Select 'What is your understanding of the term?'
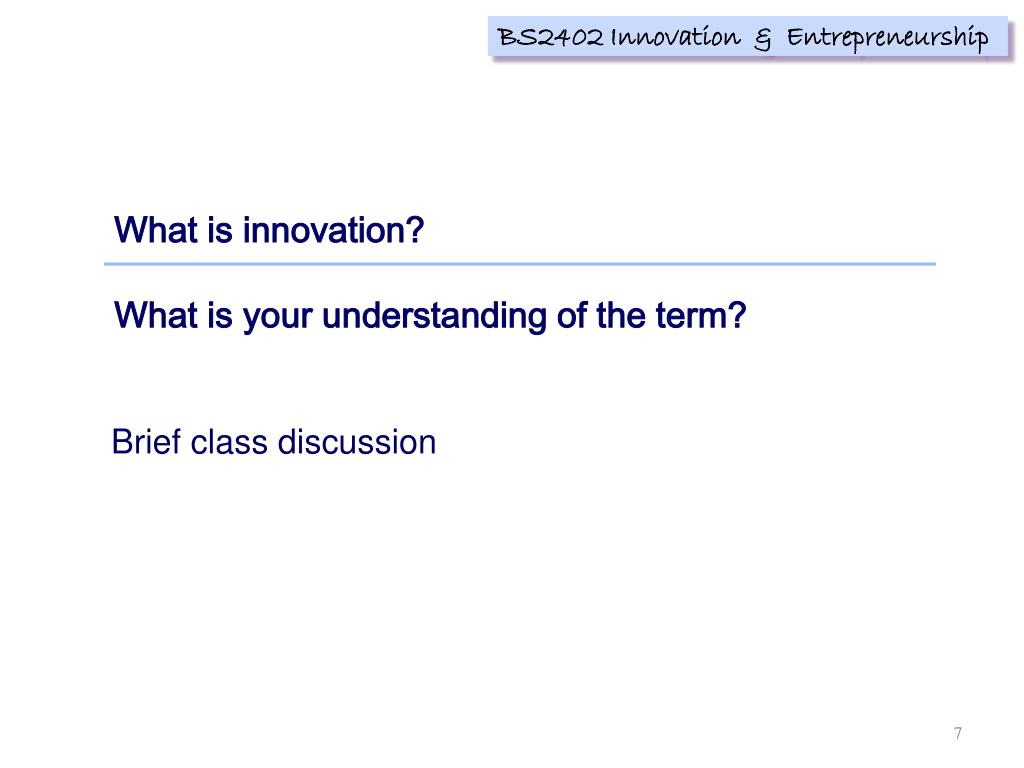This screenshot has width=1024, height=768. click(x=430, y=316)
